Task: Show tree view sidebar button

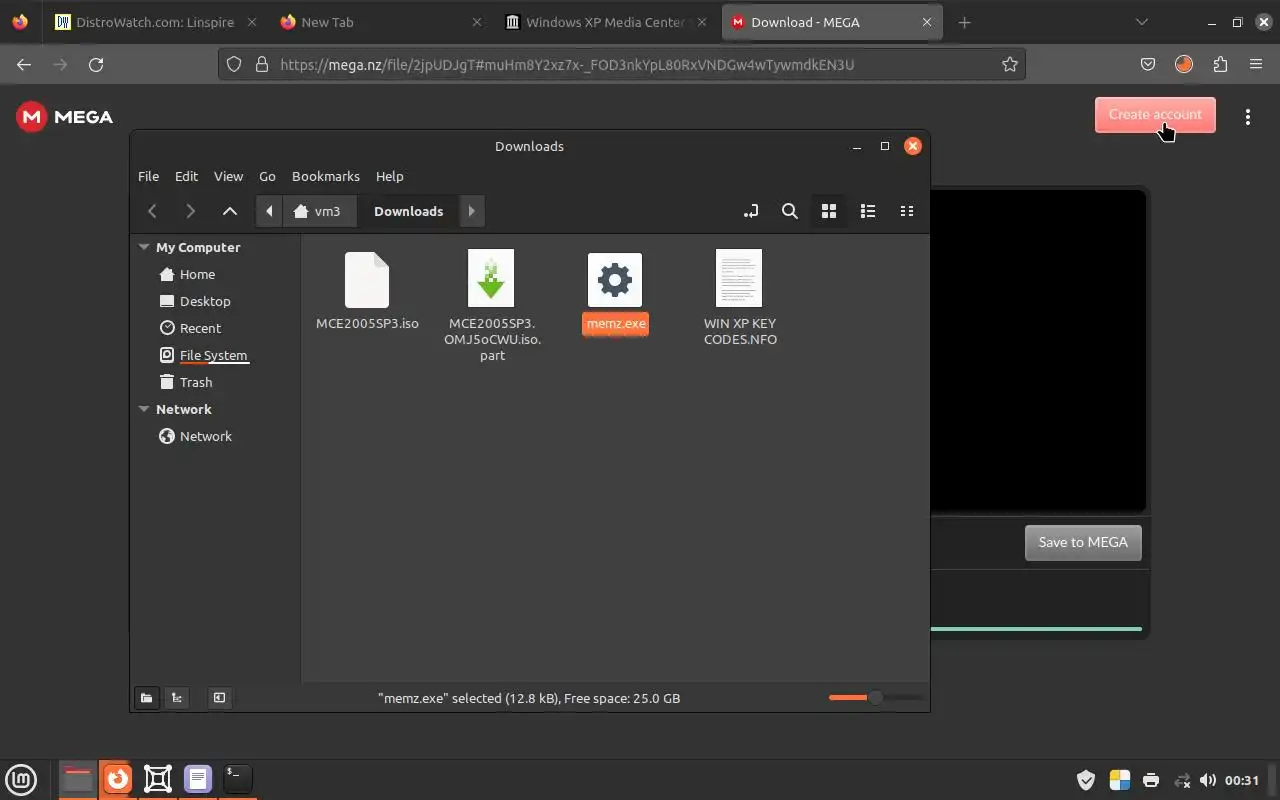Action: [x=177, y=698]
